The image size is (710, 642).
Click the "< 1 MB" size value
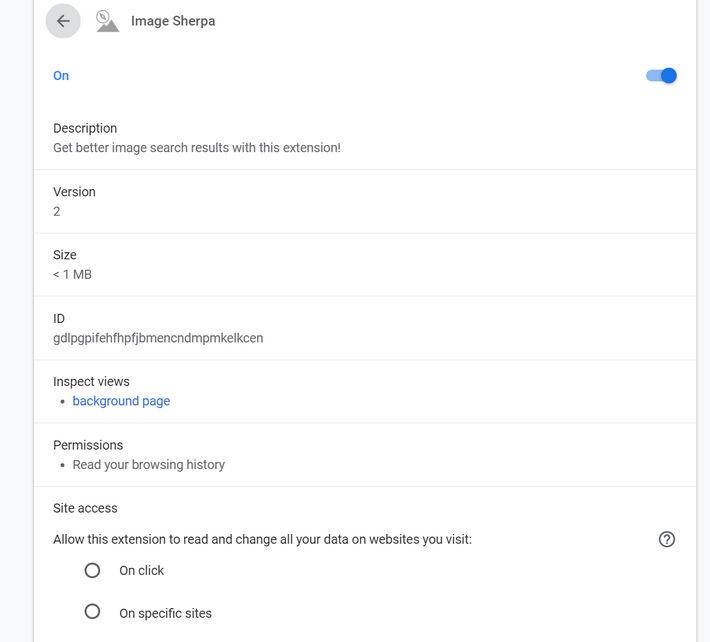coord(72,274)
